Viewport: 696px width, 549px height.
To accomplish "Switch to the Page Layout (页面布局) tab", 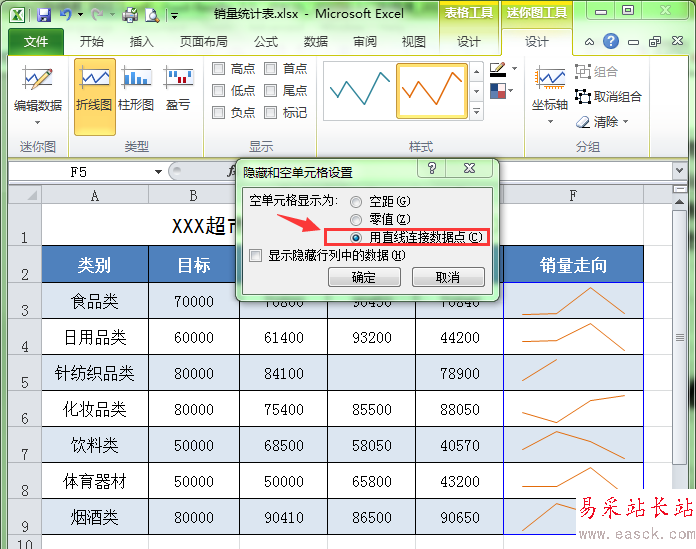I will [x=203, y=42].
